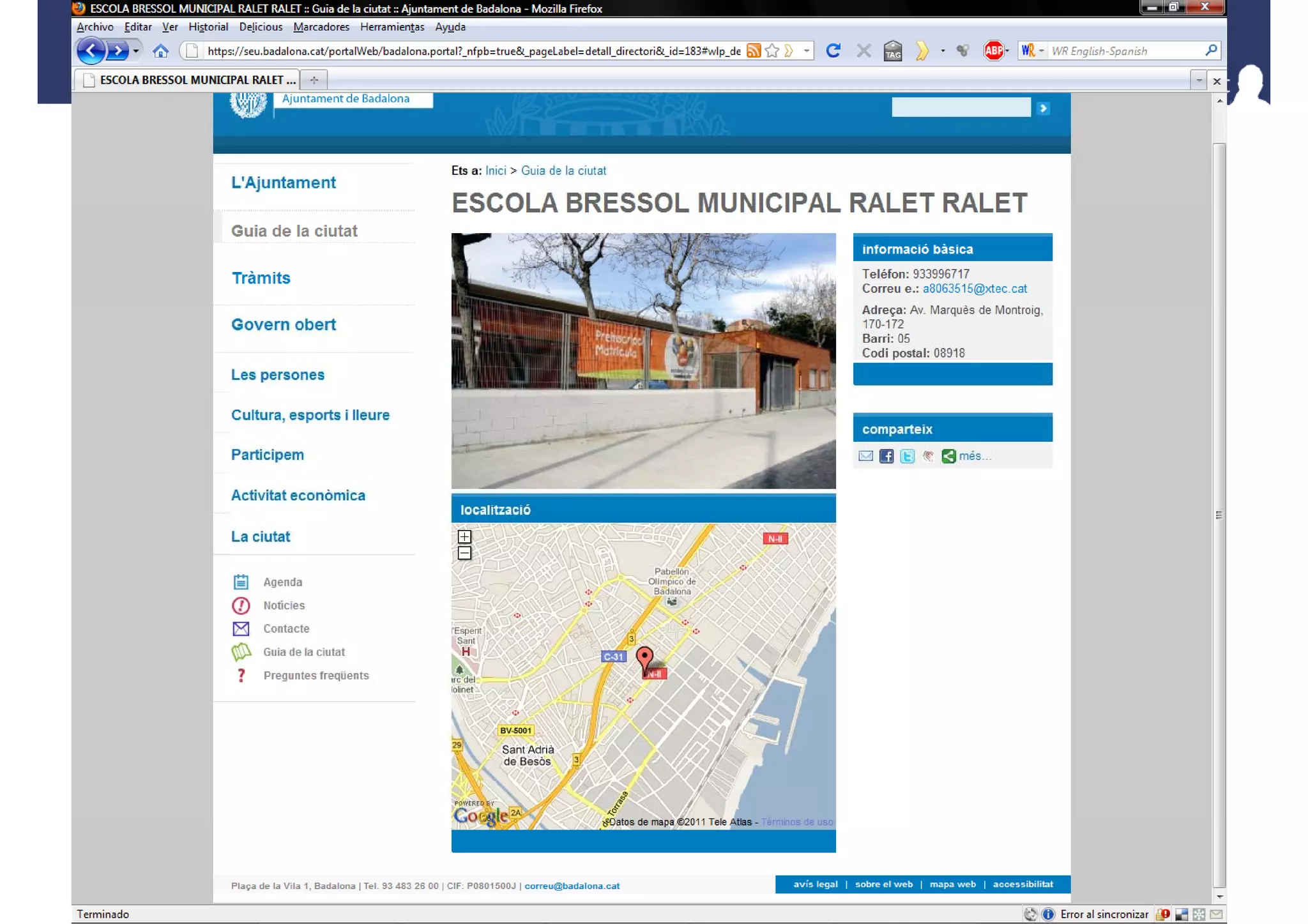1308x924 pixels.
Task: Share the page via the Facebook icon
Action: point(886,456)
